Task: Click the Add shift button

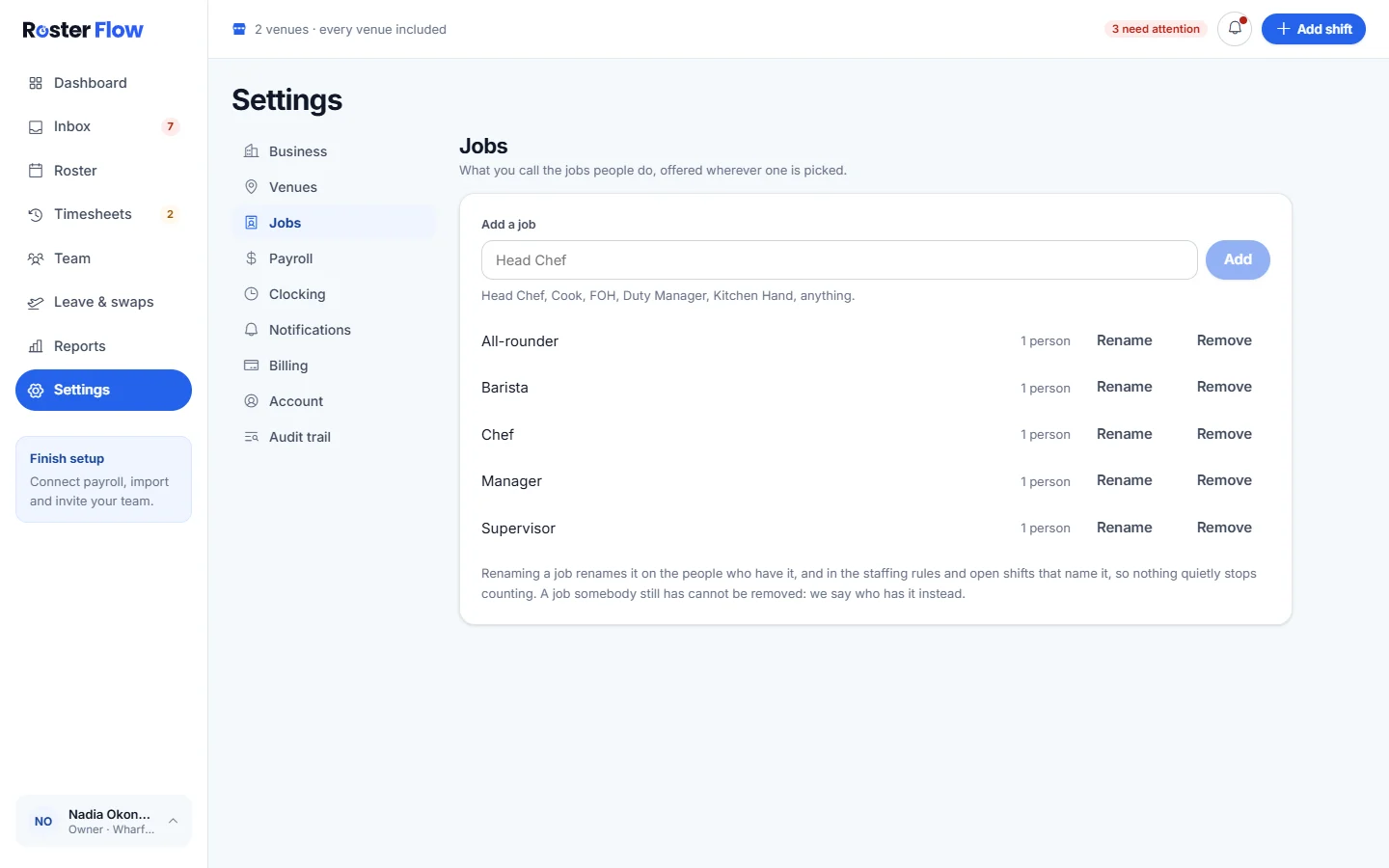Action: 1314,29
